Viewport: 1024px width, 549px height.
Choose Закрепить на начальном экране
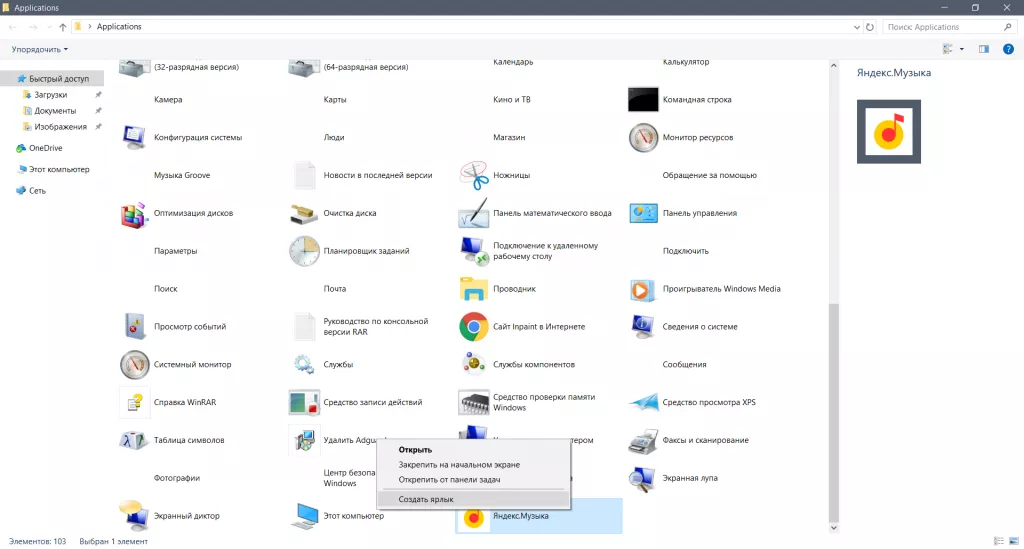tap(459, 465)
